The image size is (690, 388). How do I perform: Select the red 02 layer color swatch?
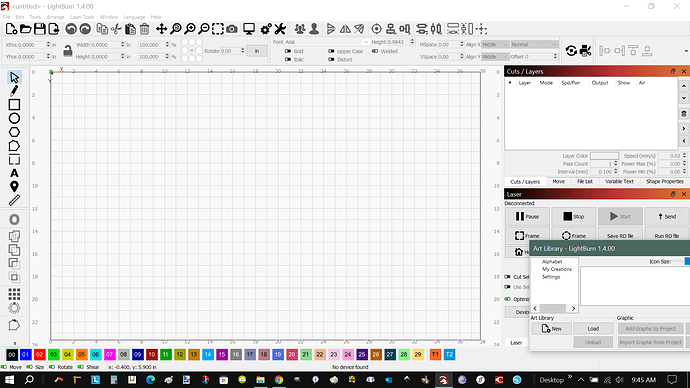coord(40,355)
